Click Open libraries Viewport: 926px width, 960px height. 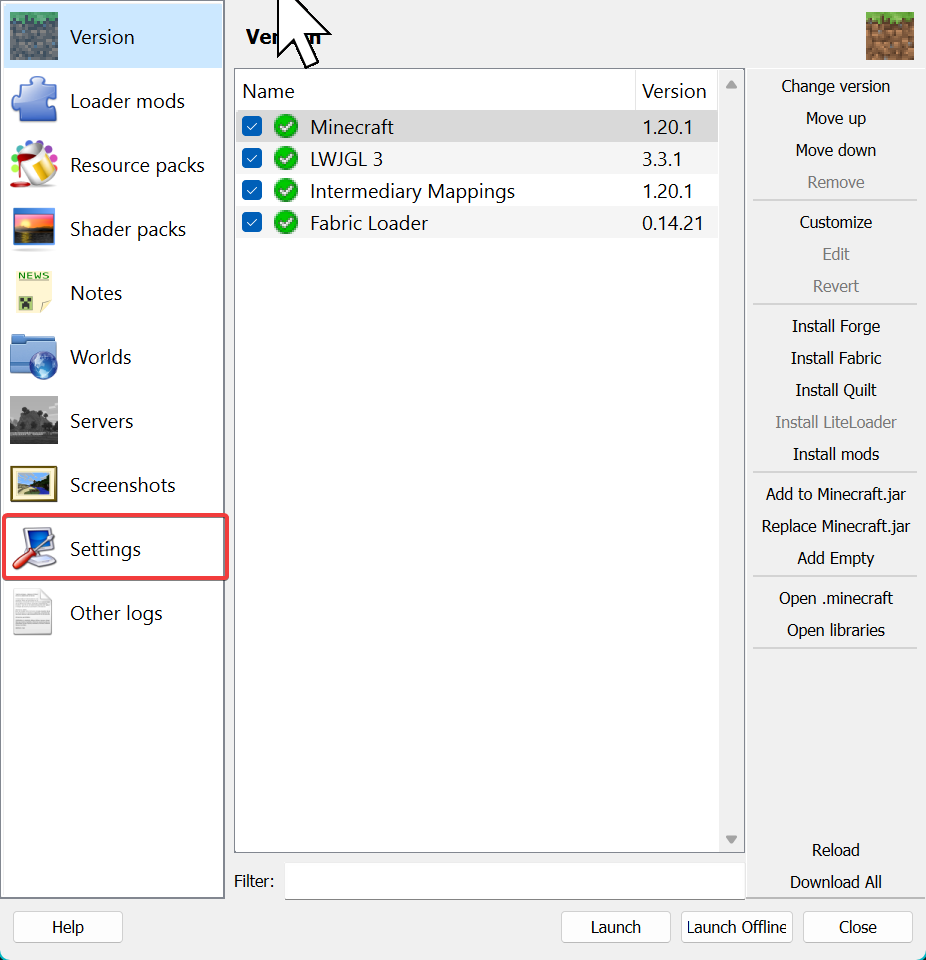click(835, 630)
